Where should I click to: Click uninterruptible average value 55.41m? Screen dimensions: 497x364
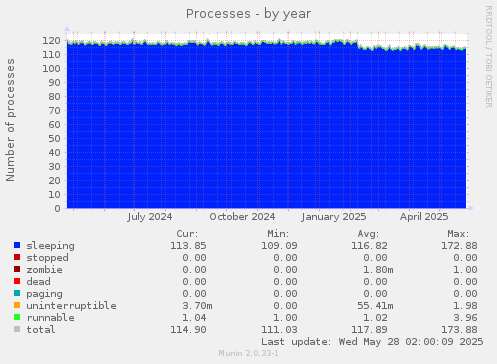click(375, 306)
